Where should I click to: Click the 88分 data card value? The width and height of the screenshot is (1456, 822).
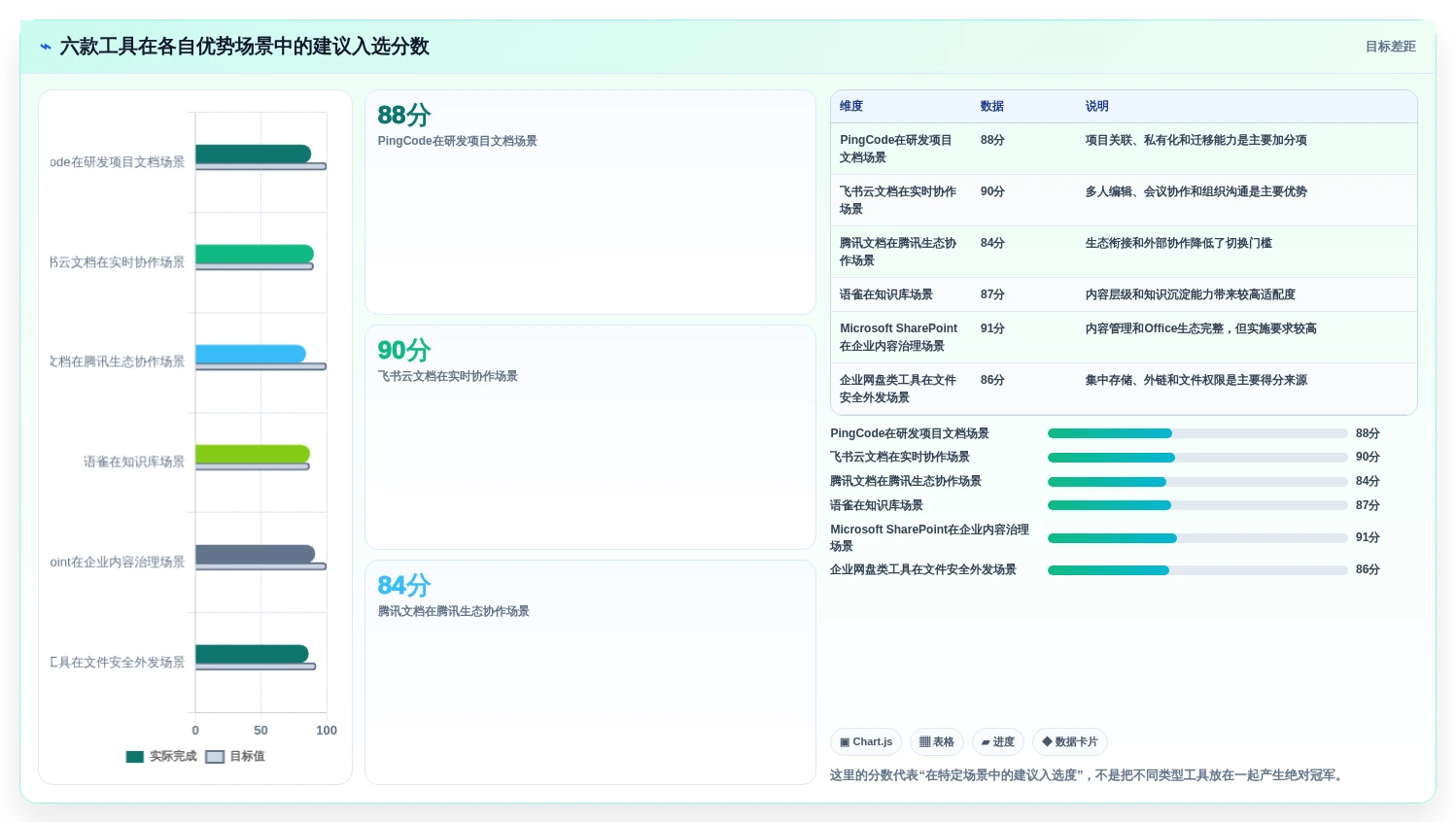404,116
